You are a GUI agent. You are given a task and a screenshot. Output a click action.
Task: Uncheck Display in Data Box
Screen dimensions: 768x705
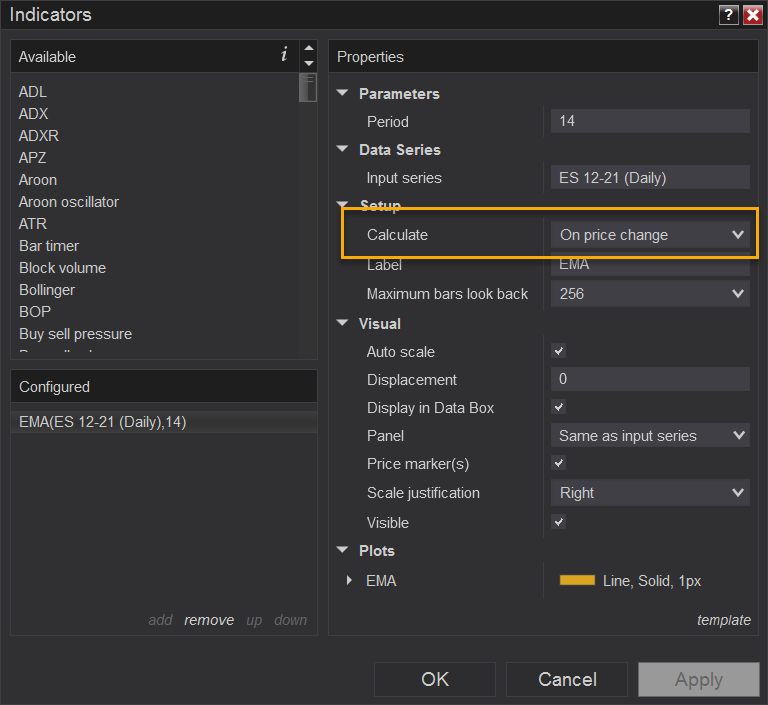click(x=559, y=408)
